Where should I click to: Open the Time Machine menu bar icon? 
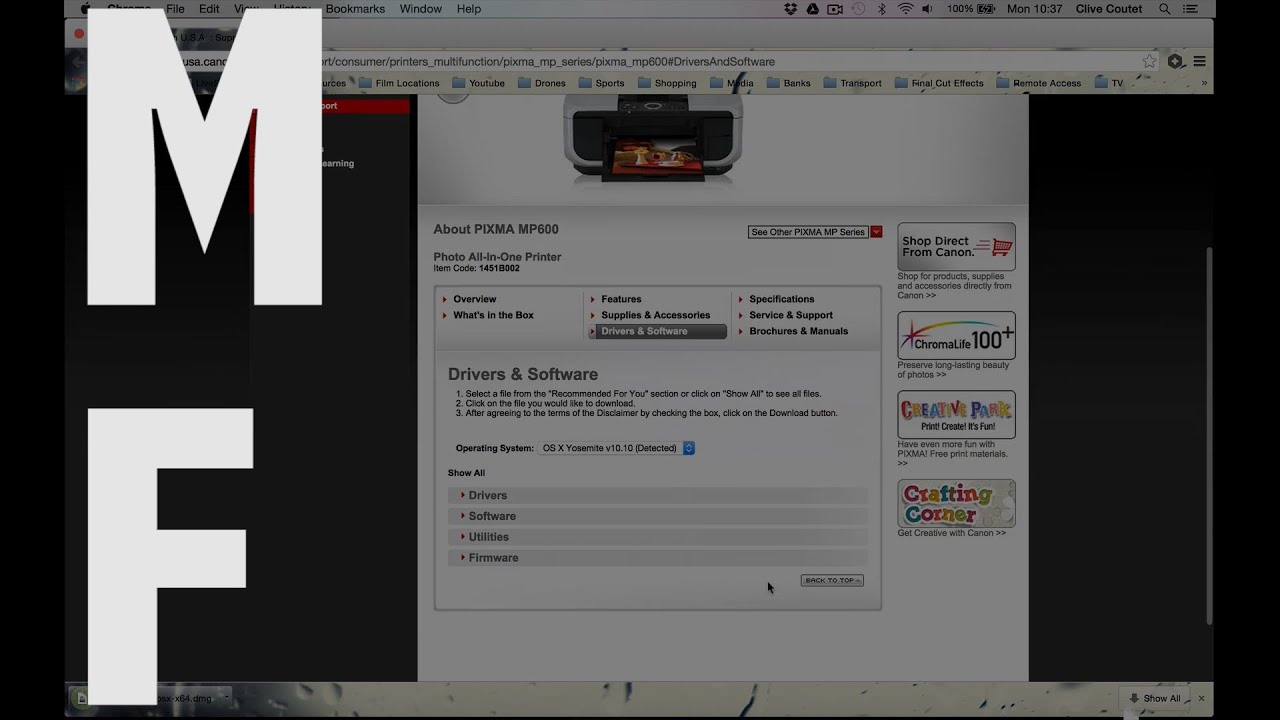click(x=858, y=9)
